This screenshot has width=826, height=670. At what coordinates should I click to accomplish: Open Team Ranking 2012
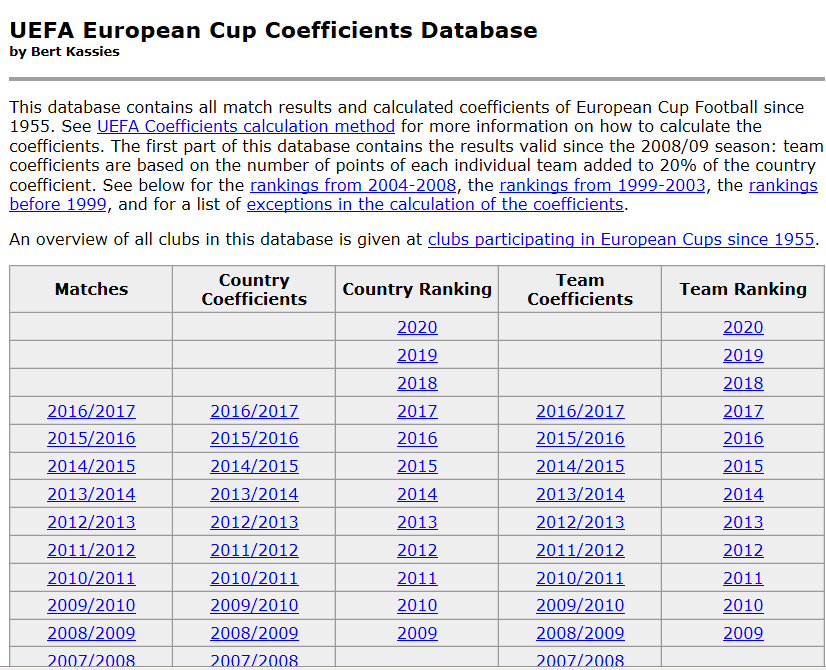pyautogui.click(x=743, y=550)
